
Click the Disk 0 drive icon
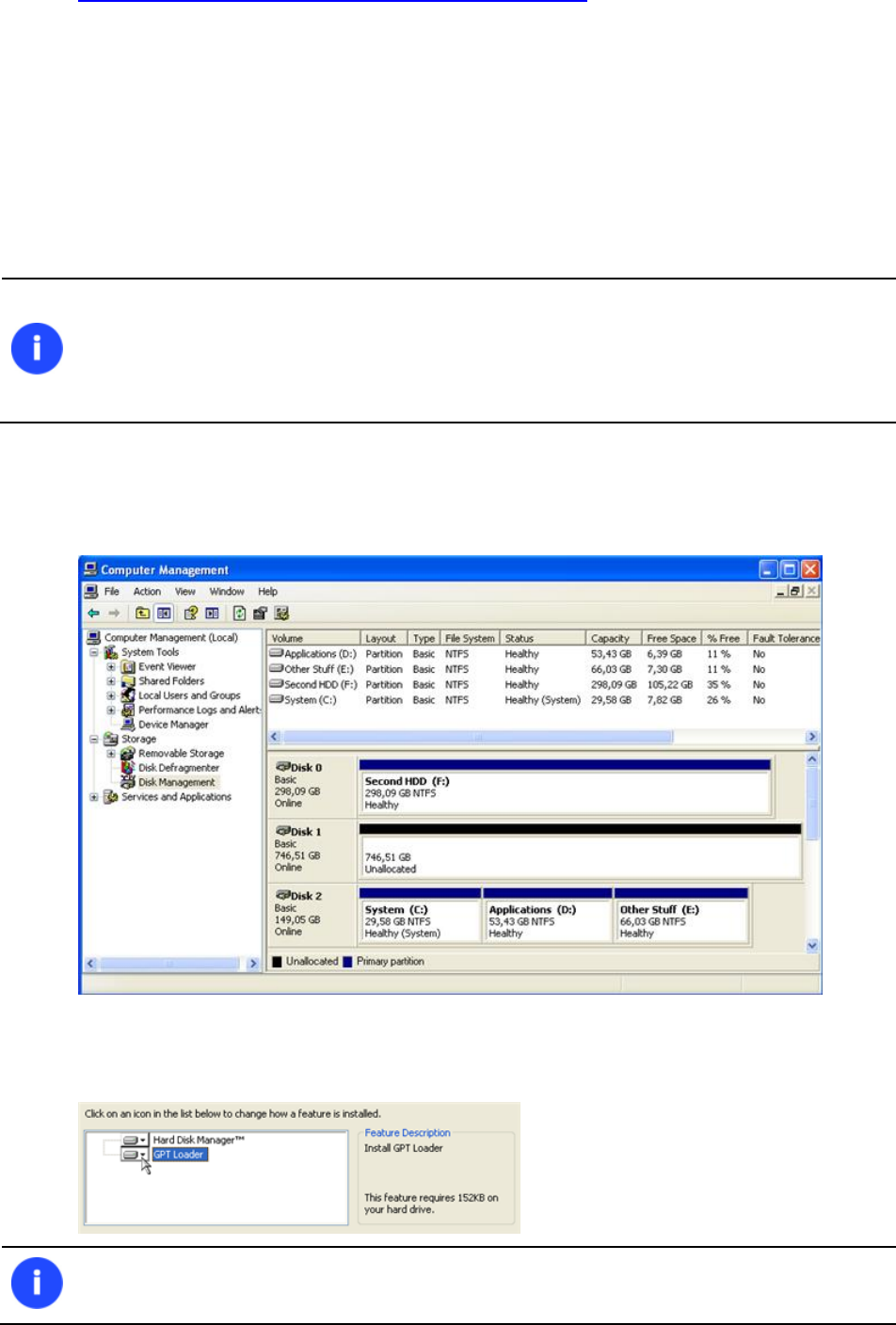click(282, 767)
